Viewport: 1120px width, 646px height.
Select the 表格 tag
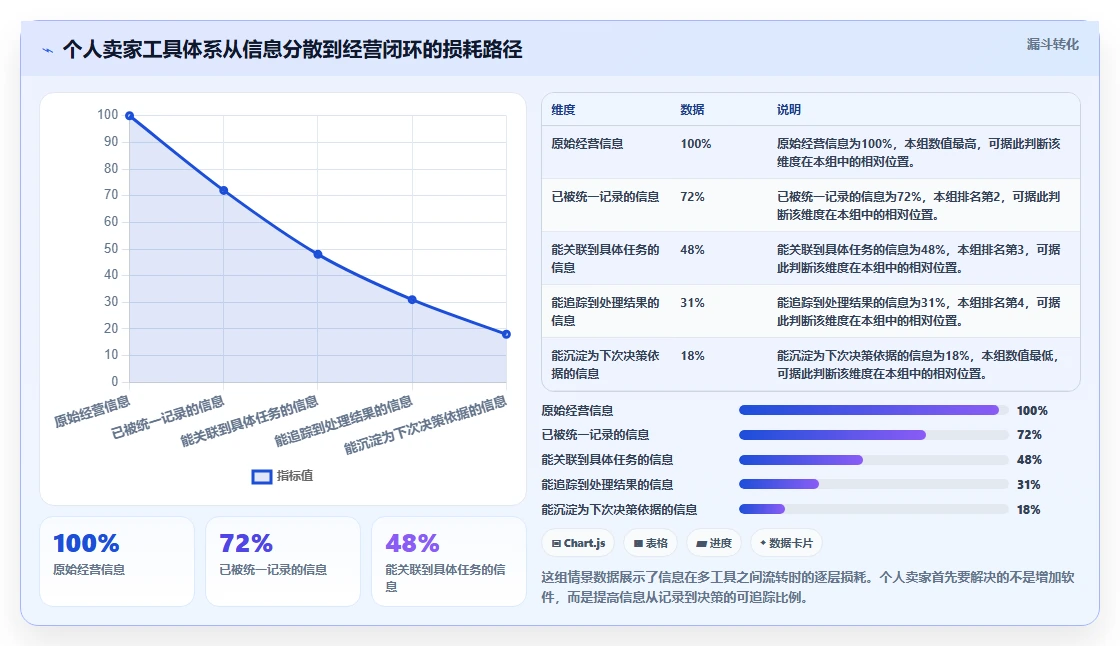click(x=651, y=543)
